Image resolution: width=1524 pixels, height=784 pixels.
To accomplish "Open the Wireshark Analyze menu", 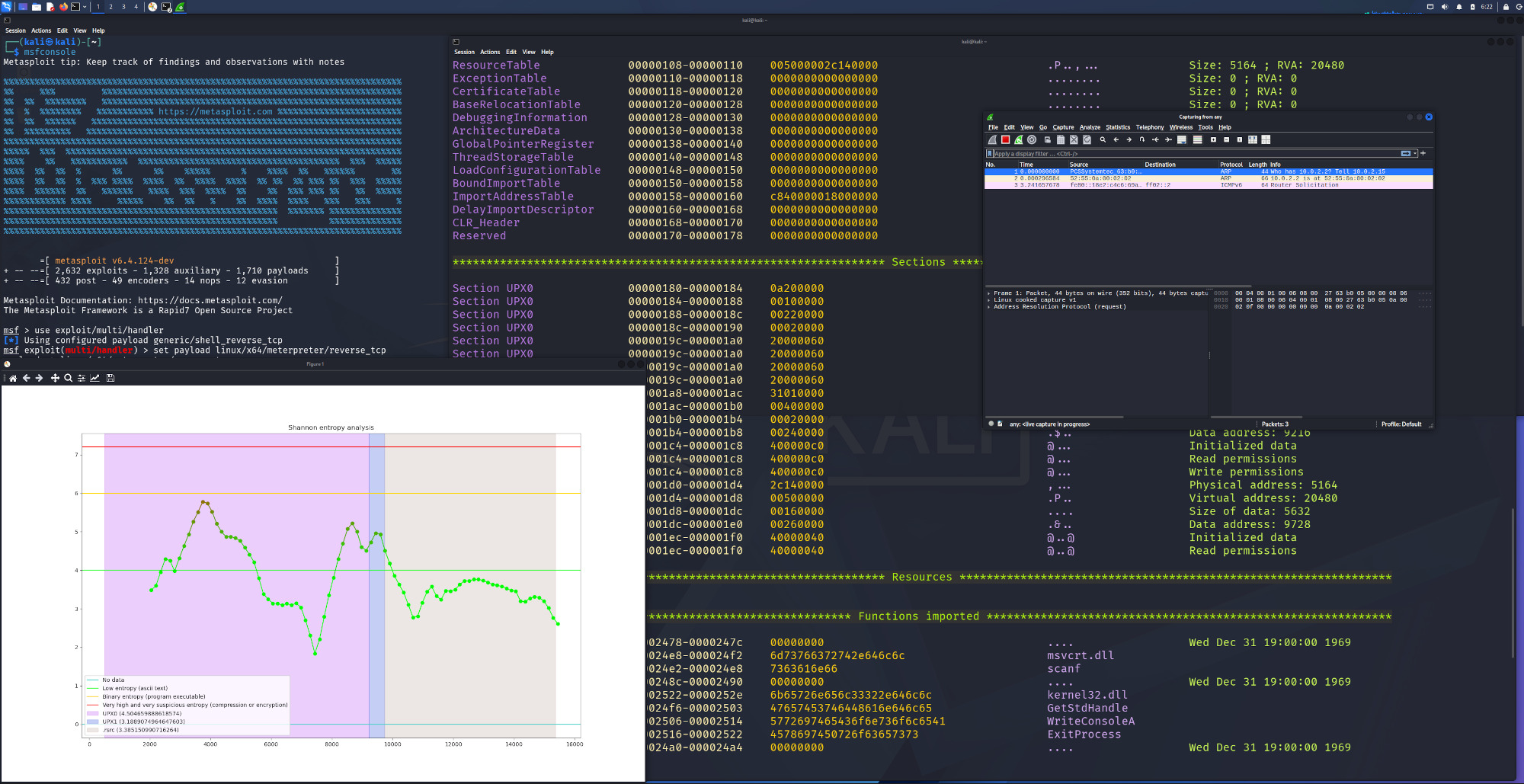I will [x=1090, y=127].
